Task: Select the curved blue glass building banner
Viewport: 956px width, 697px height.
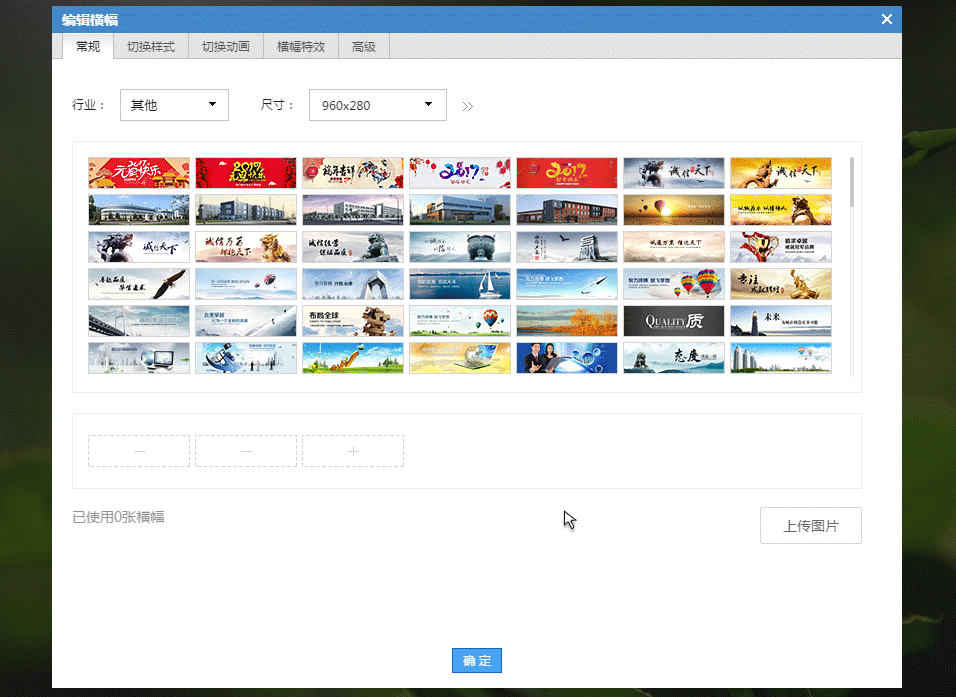Action: point(139,210)
